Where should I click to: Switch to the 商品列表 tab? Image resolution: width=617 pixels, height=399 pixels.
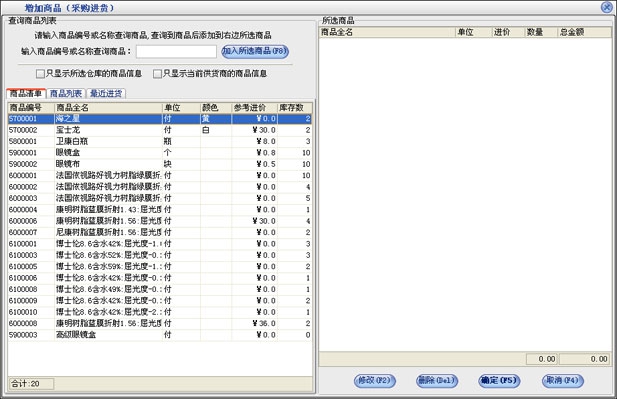[66, 93]
